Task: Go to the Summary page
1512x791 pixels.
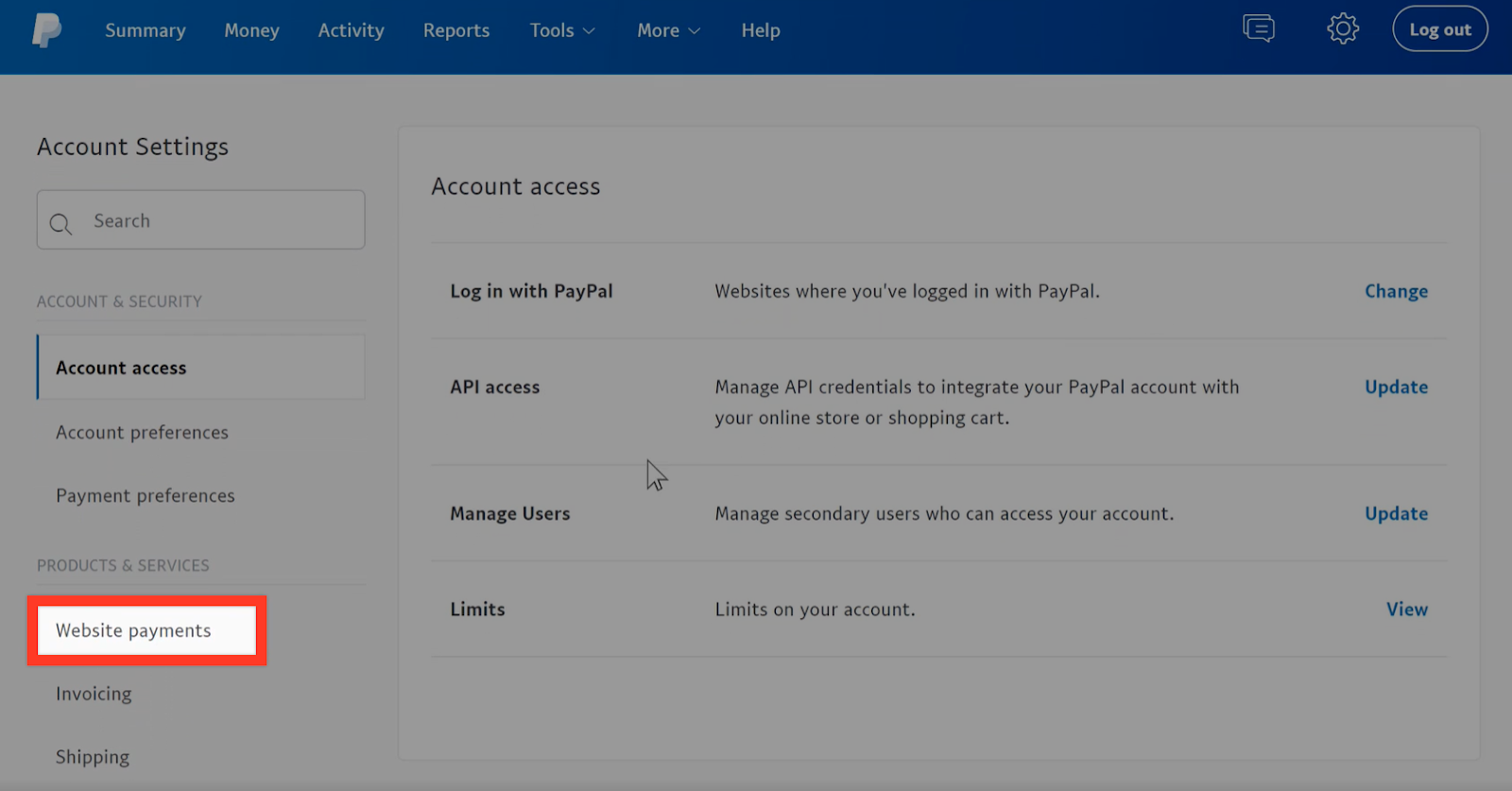Action: click(x=146, y=30)
